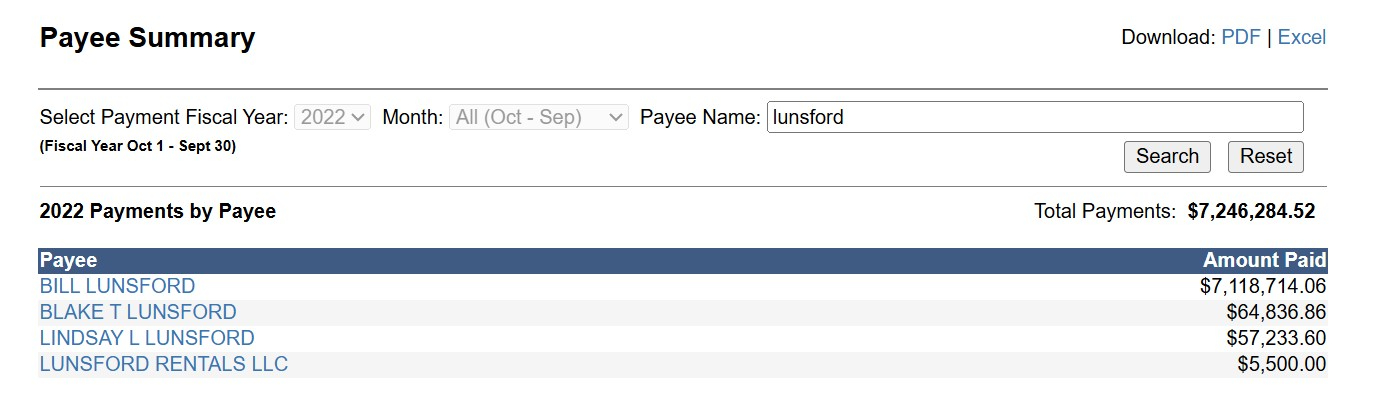This screenshot has height=403, width=1375.
Task: Hit the Reset button
Action: [x=1265, y=156]
